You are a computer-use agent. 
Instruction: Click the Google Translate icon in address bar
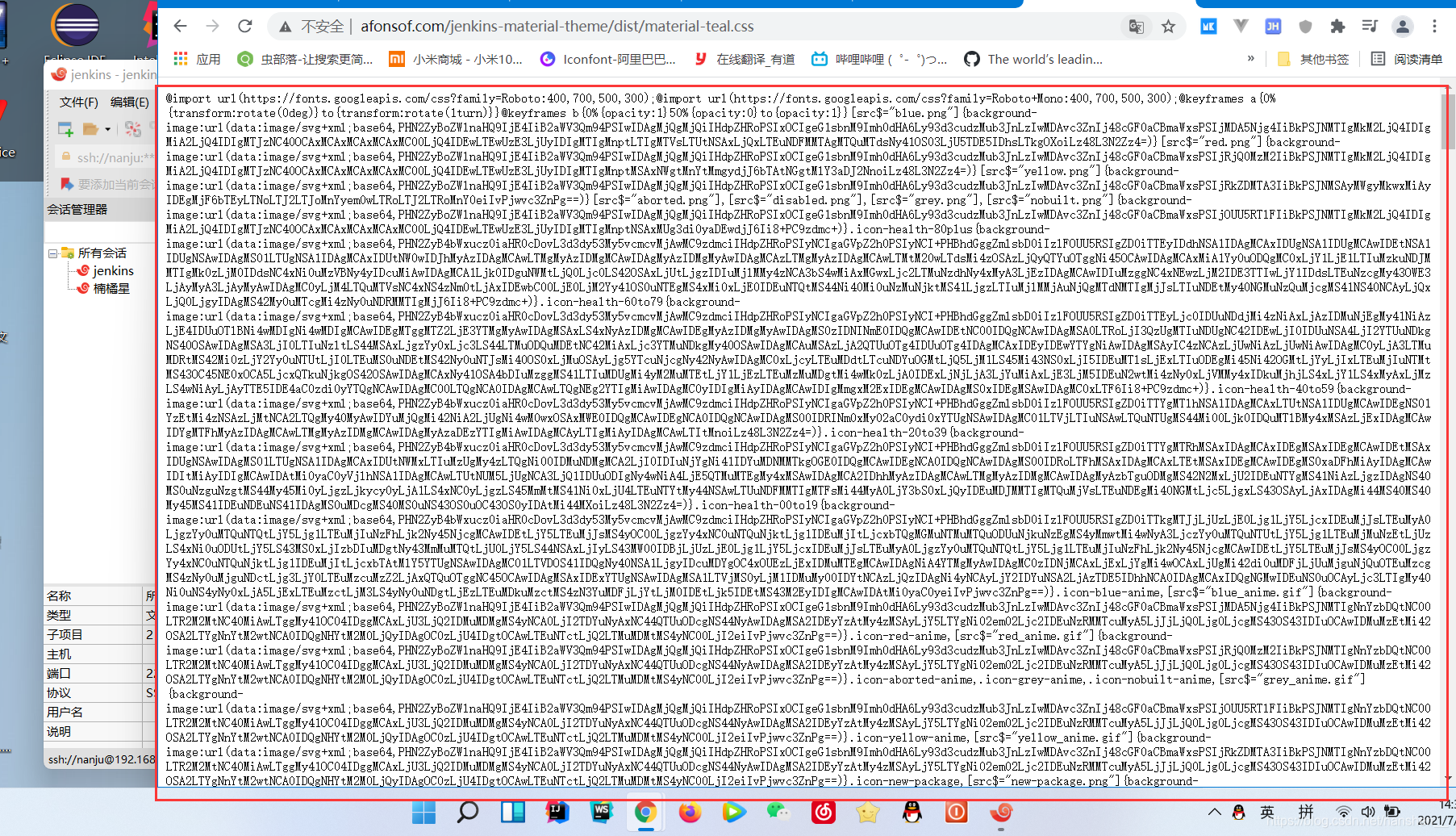[1136, 27]
